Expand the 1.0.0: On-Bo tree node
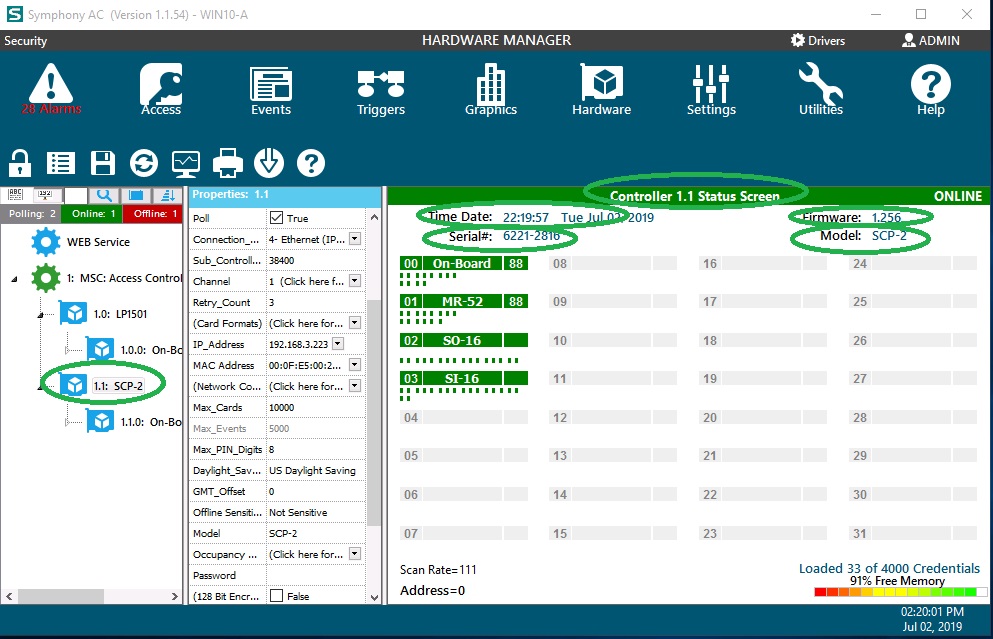993x639 pixels. coord(67,350)
